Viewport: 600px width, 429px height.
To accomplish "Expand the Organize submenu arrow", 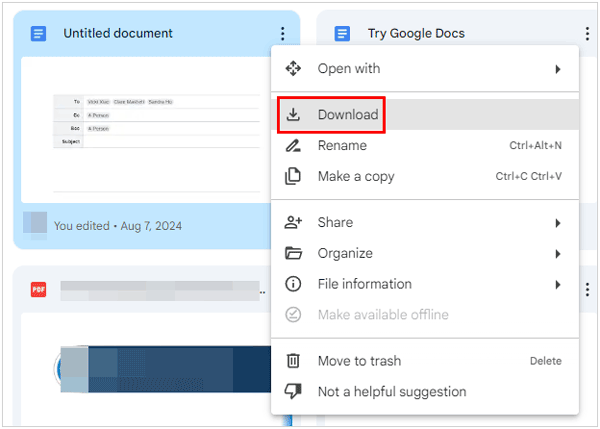I will (558, 254).
